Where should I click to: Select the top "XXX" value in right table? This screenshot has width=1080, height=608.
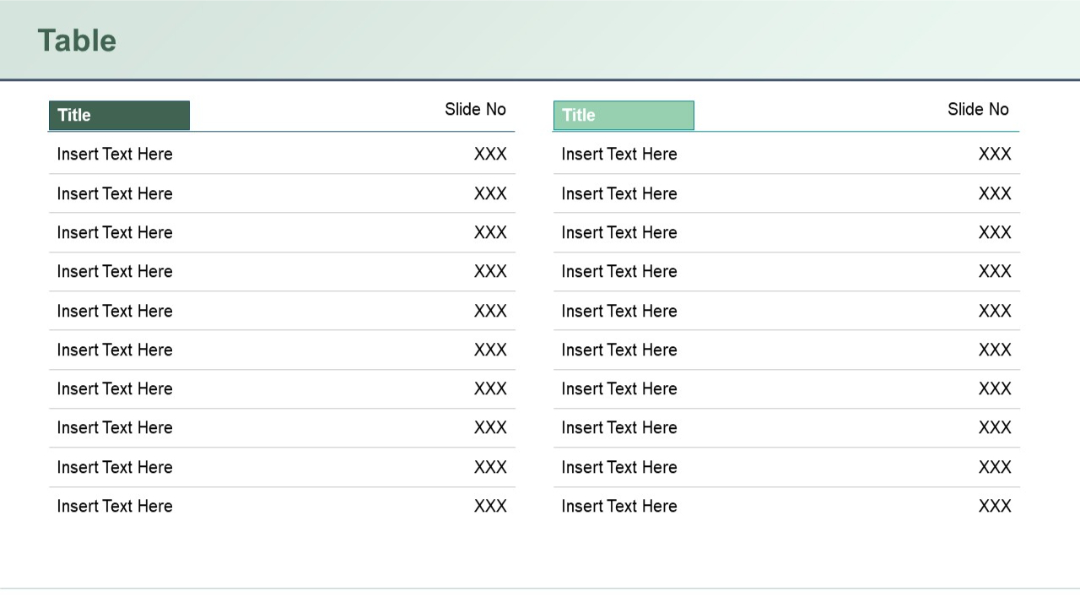click(x=995, y=154)
